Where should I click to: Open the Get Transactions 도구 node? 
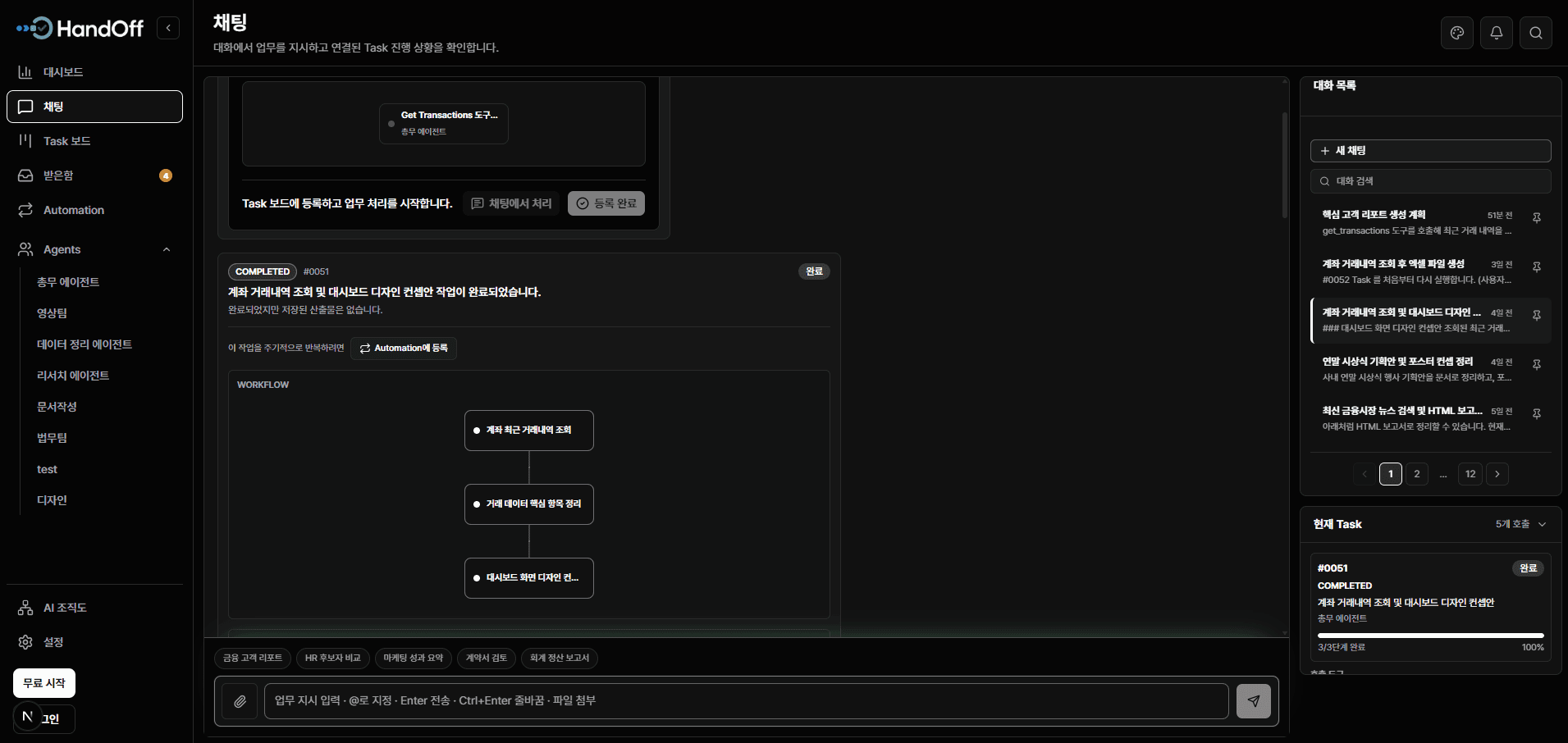pos(444,124)
